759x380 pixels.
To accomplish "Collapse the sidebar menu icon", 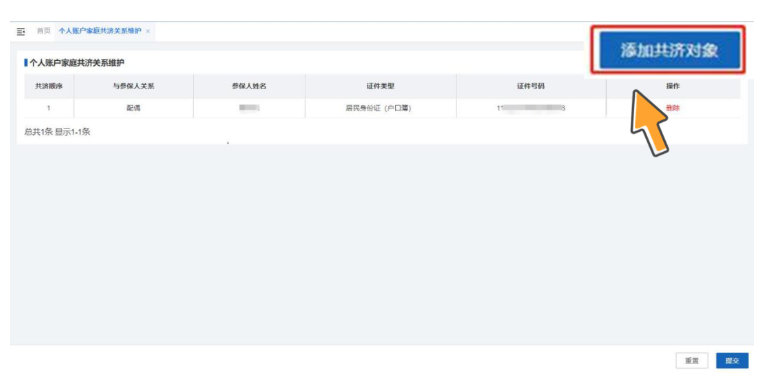I will pyautogui.click(x=21, y=31).
